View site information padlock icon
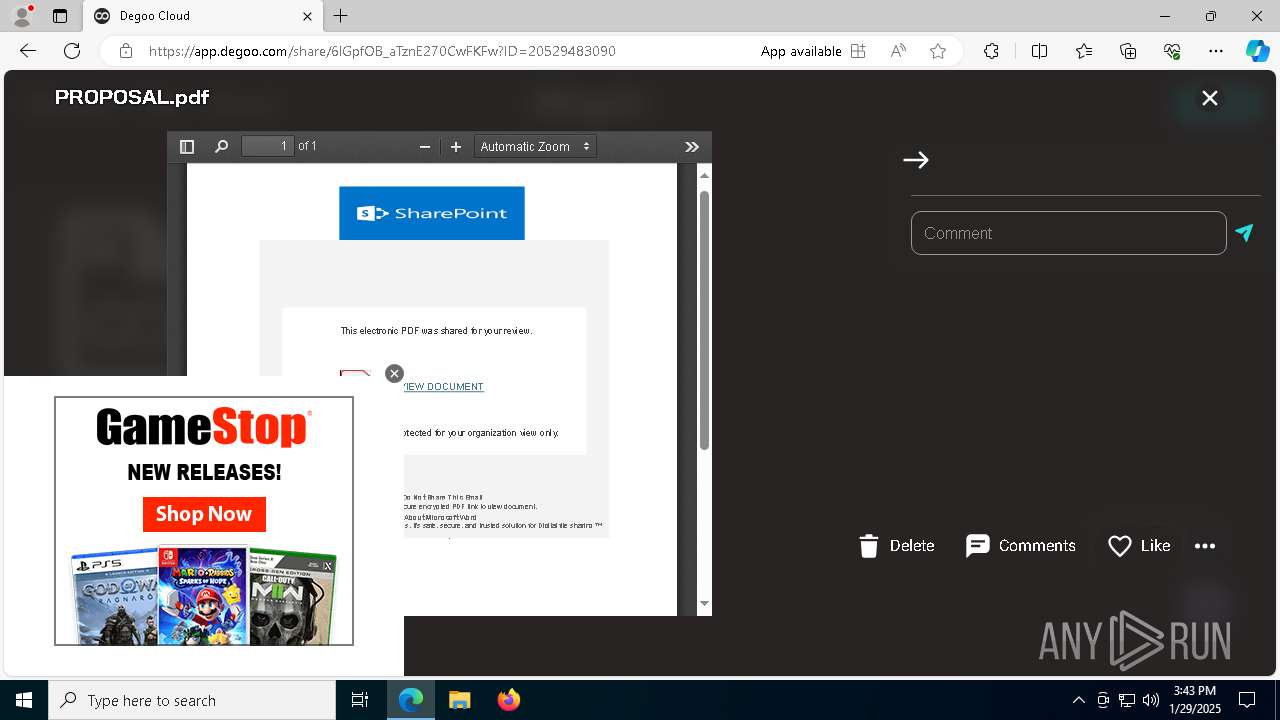This screenshot has width=1280, height=720. tap(126, 51)
